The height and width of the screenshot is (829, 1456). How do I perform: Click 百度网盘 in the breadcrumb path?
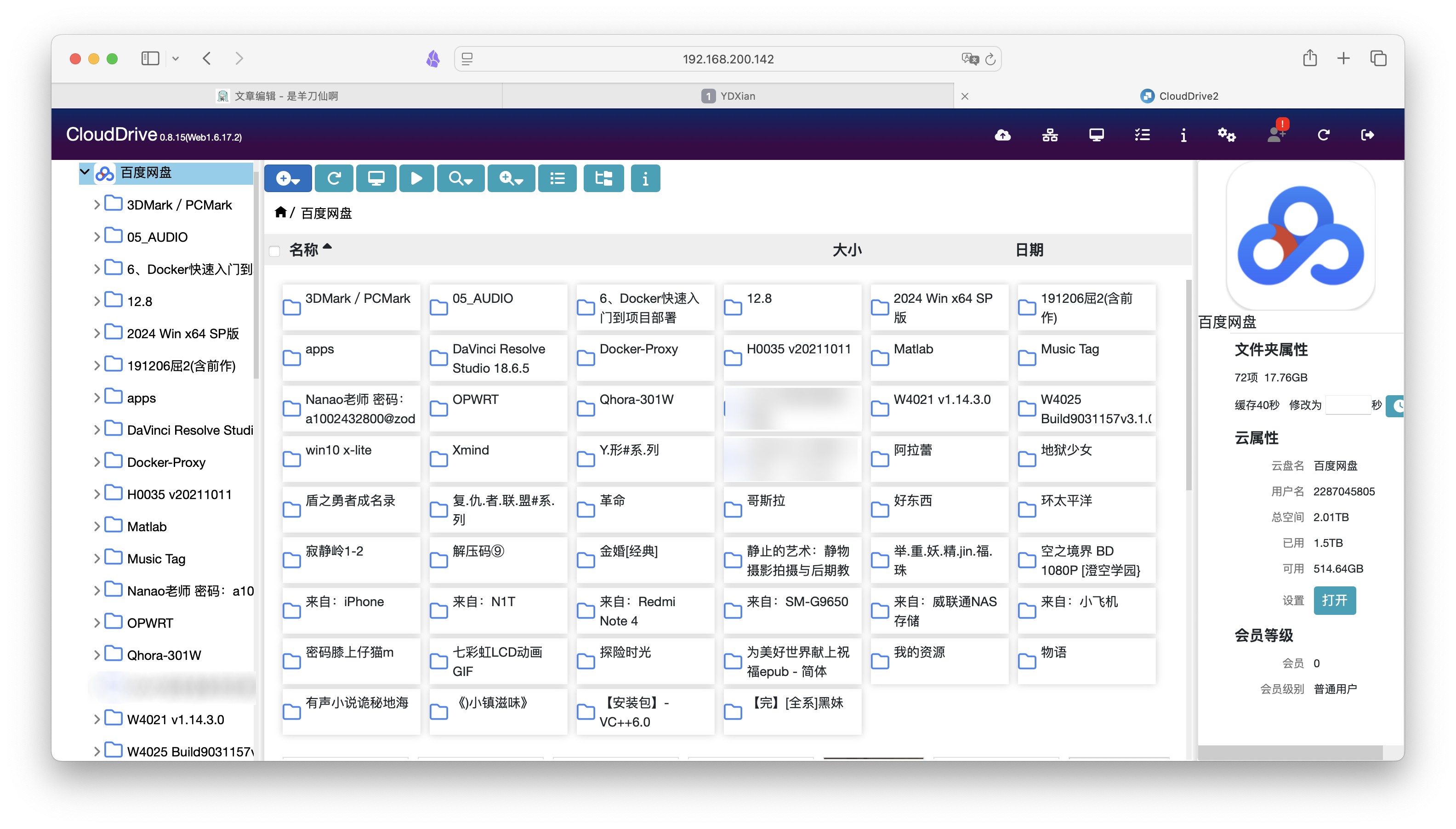(x=326, y=213)
